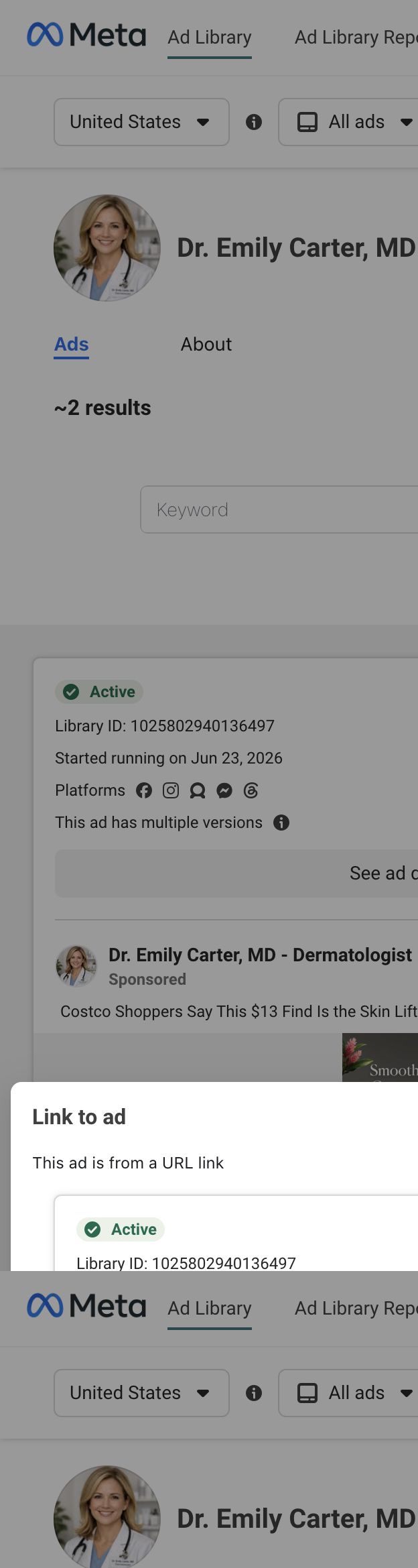This screenshot has height=1568, width=418.
Task: Click the Instagram platform icon
Action: (171, 790)
